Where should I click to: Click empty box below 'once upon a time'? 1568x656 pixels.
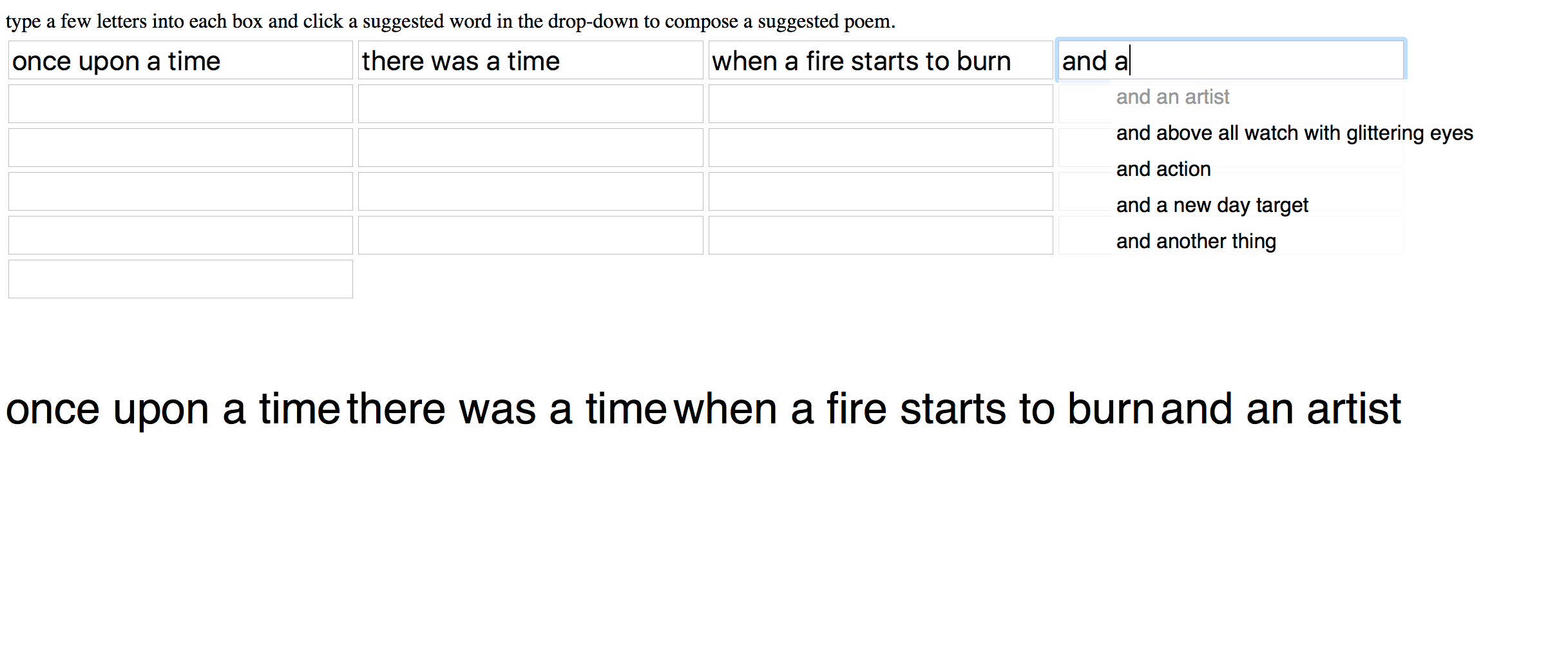[180, 104]
